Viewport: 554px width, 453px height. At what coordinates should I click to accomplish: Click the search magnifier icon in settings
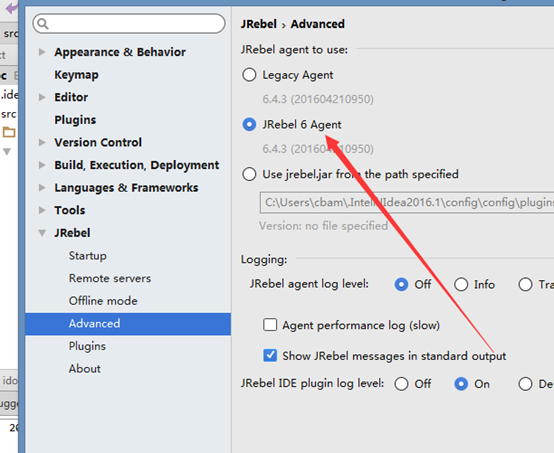pyautogui.click(x=43, y=24)
